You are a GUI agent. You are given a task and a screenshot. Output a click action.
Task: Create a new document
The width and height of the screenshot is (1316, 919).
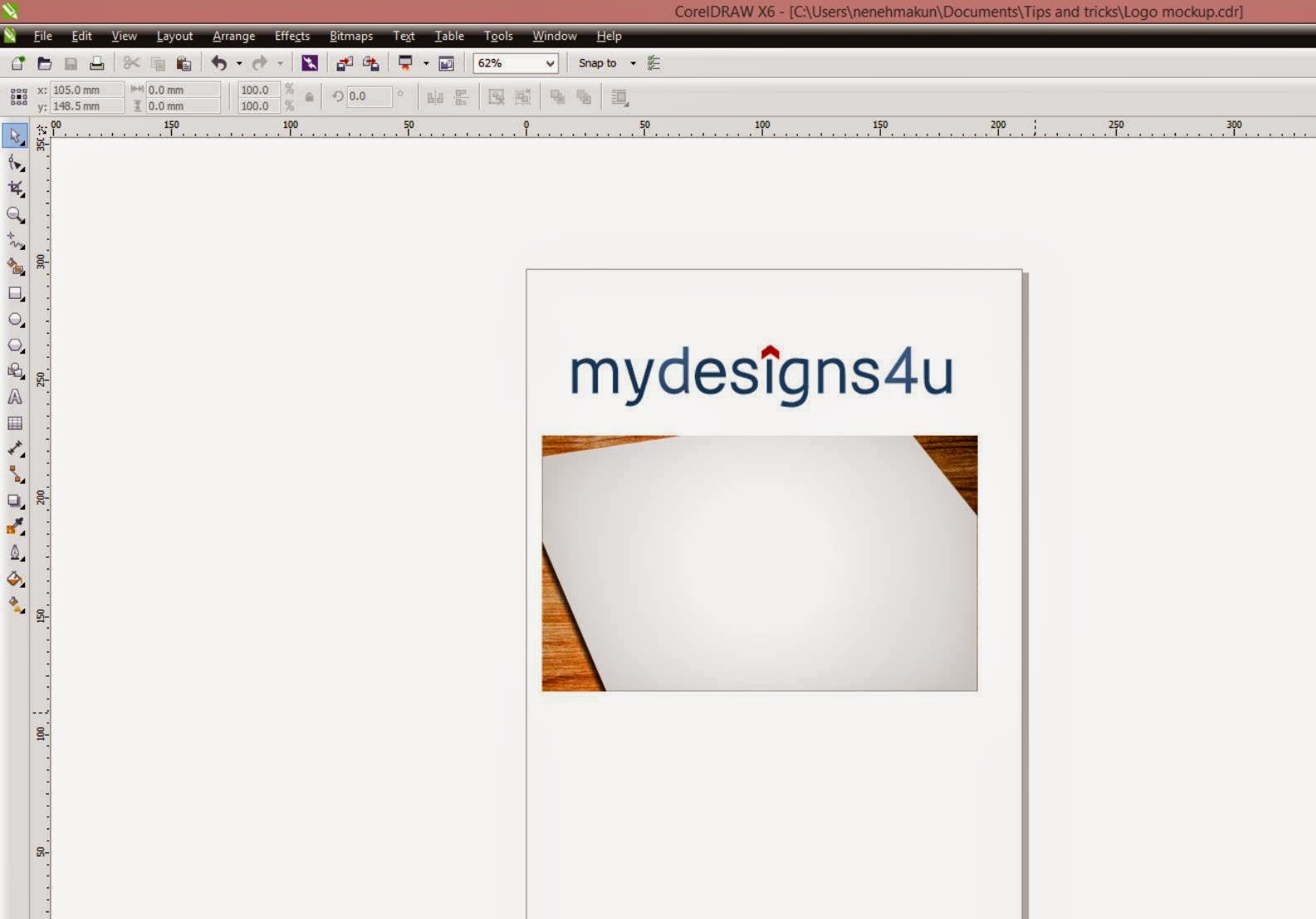click(17, 63)
